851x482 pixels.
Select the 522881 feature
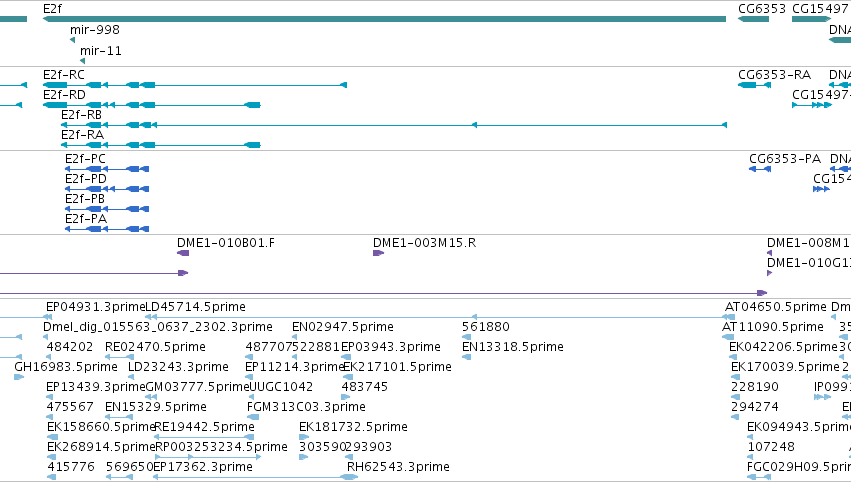[295, 357]
